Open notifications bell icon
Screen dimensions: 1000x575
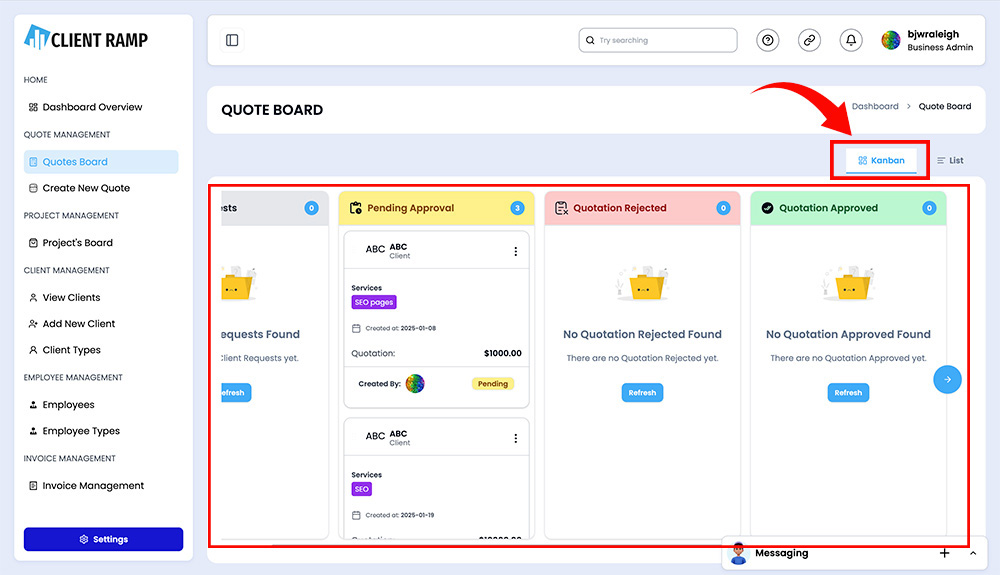851,40
